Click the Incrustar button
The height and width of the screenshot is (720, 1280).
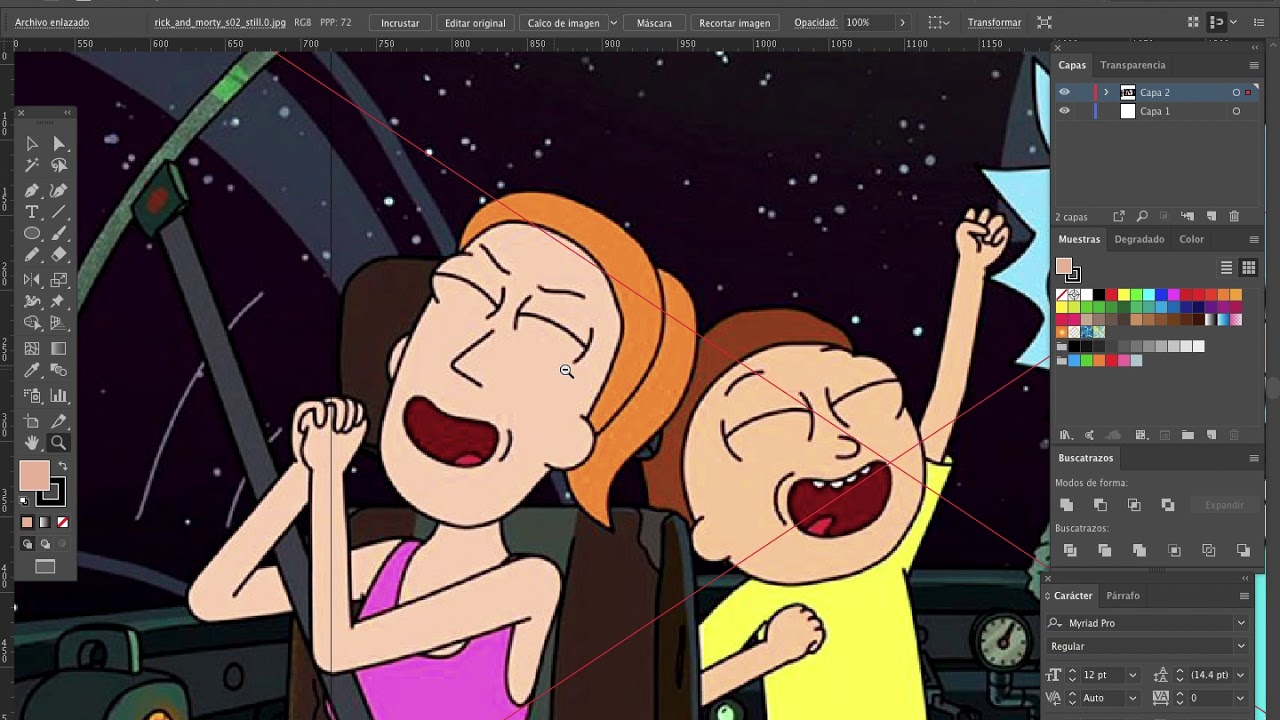point(400,22)
